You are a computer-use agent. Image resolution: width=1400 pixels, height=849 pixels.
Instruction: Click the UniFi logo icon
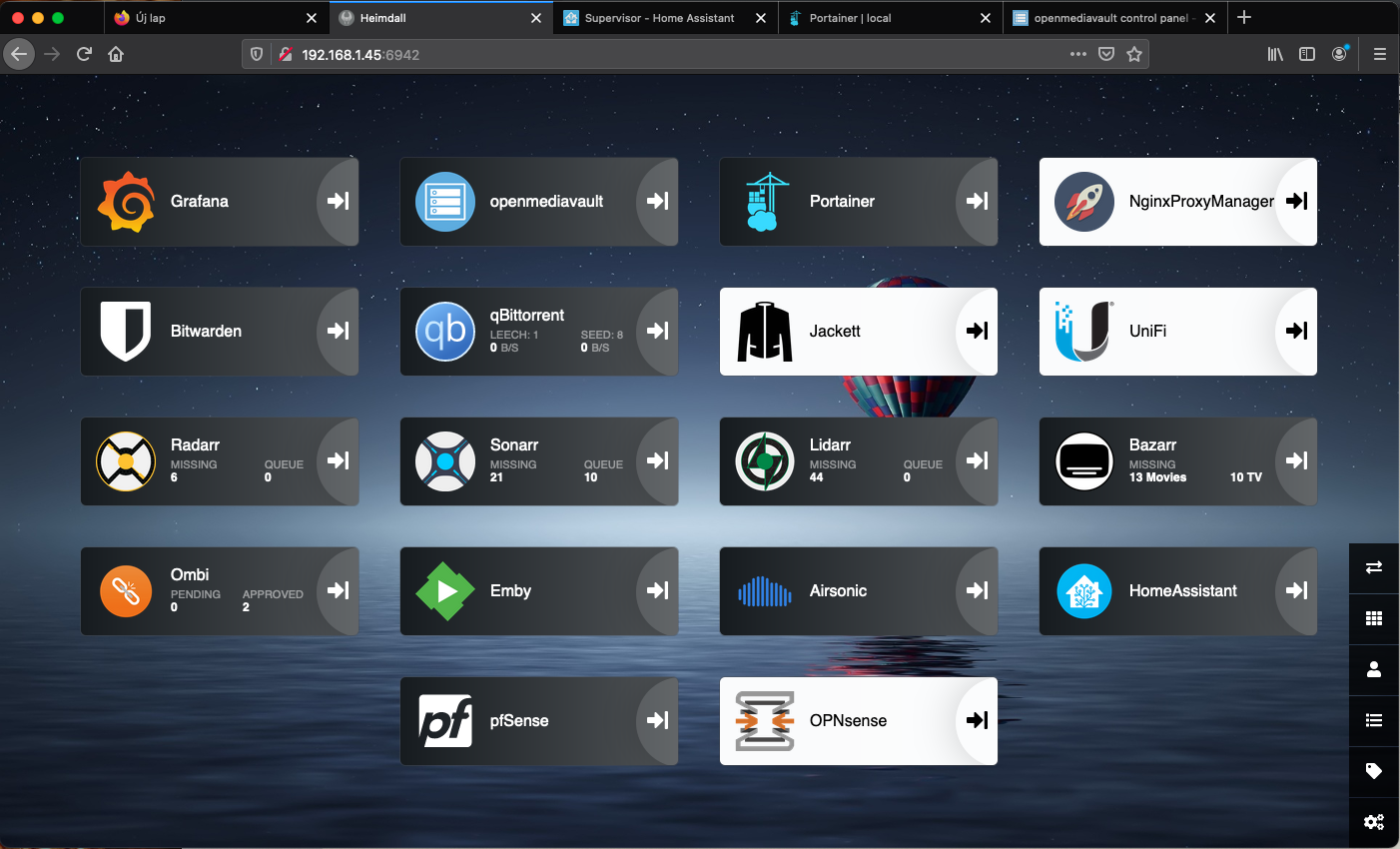(1084, 332)
